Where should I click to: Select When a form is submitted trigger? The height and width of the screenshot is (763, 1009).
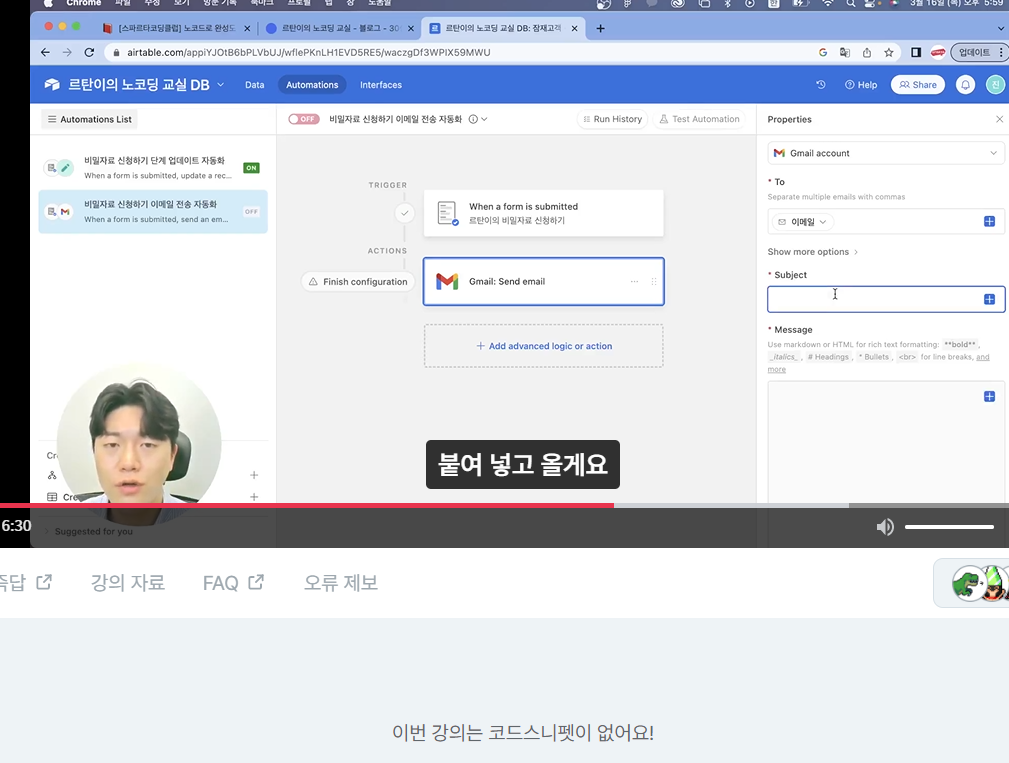click(544, 213)
